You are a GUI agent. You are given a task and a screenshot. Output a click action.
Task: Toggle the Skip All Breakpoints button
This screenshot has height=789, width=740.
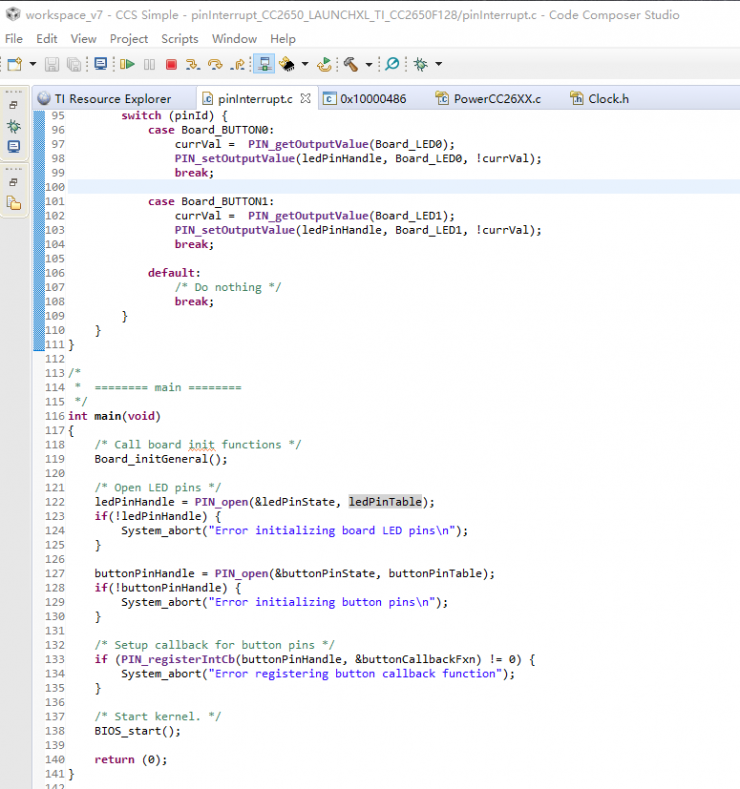tap(392, 64)
